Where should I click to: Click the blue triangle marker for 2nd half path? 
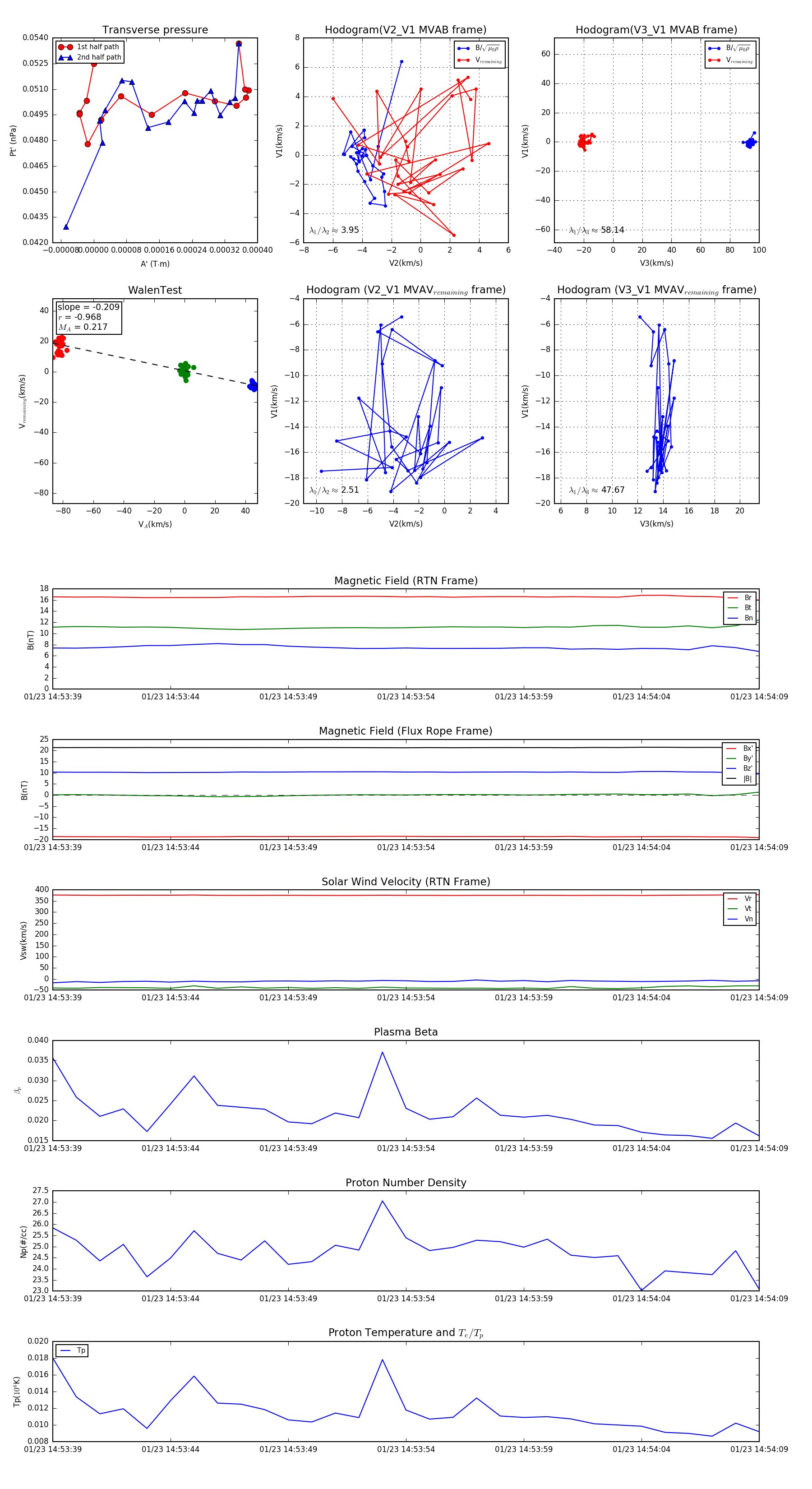(65, 57)
